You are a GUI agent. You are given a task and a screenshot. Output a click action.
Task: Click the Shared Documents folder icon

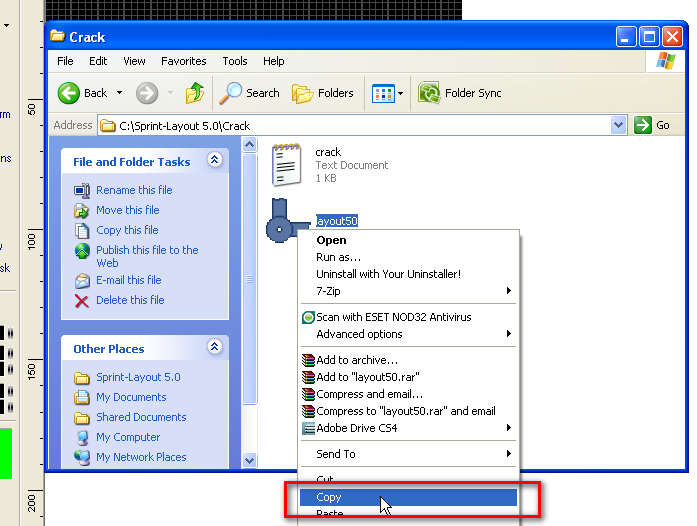[x=82, y=418]
